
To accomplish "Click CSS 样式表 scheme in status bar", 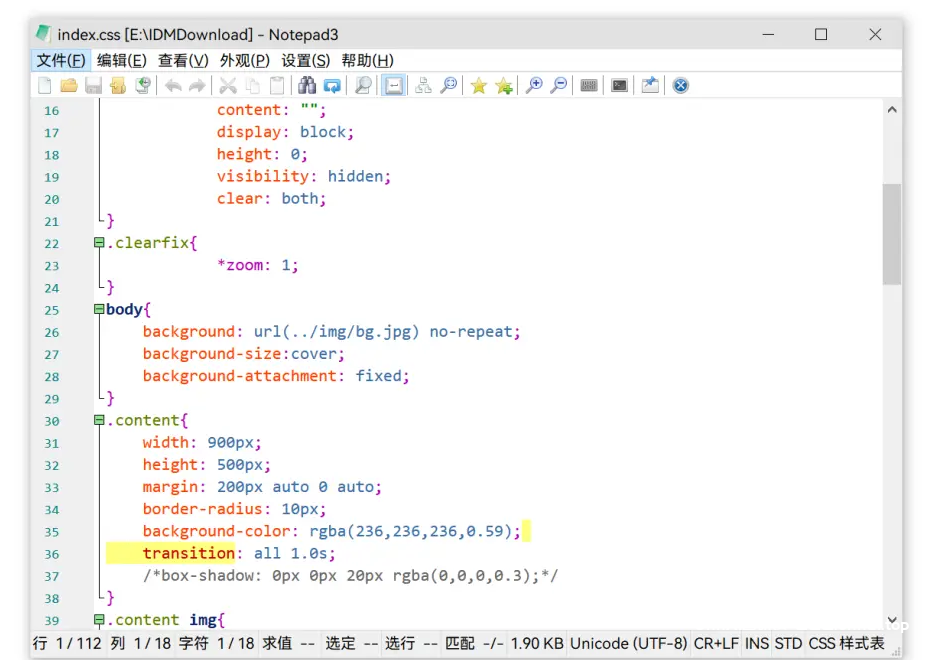I will coord(846,643).
